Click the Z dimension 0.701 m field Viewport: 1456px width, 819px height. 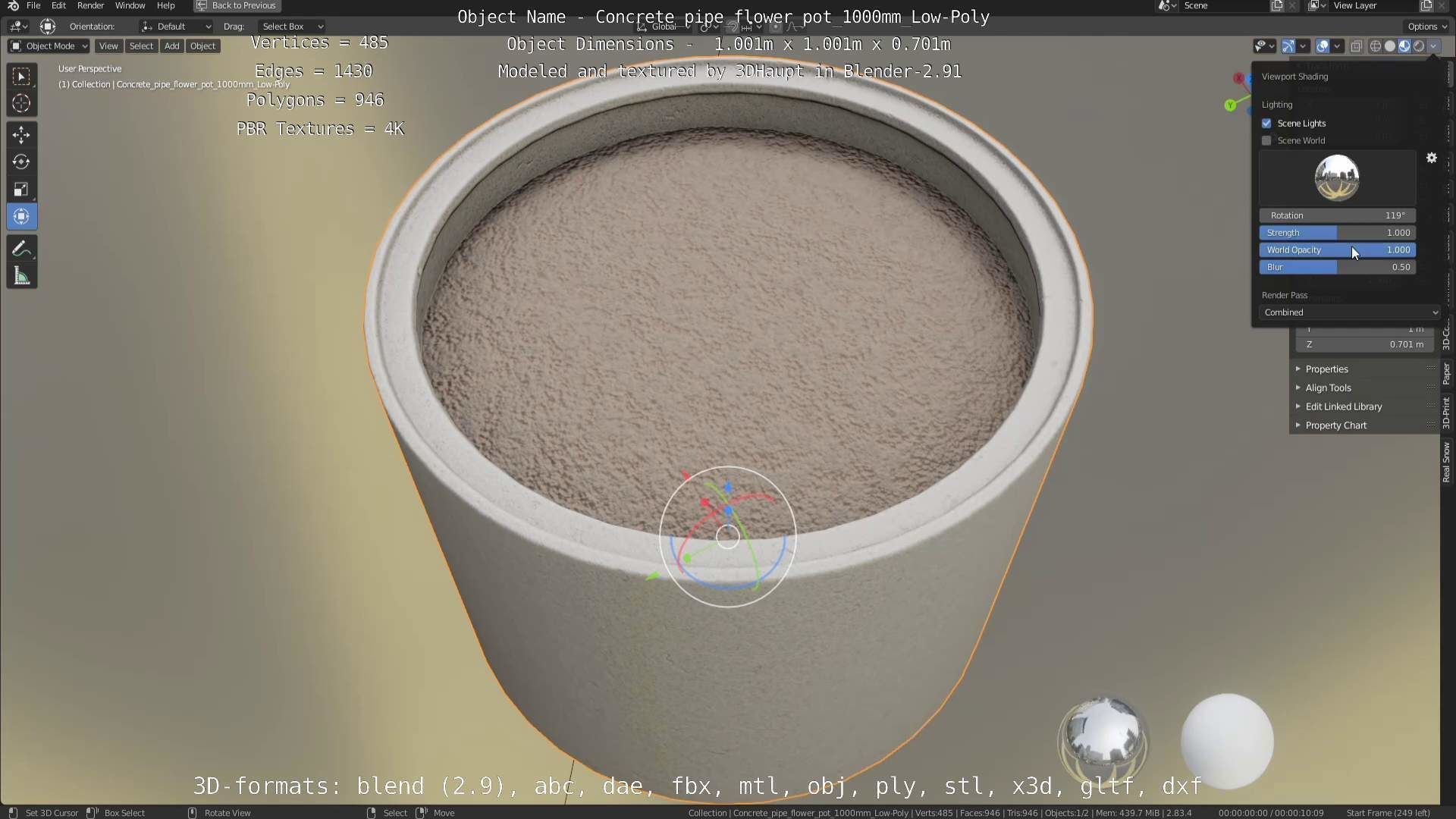click(x=1365, y=345)
